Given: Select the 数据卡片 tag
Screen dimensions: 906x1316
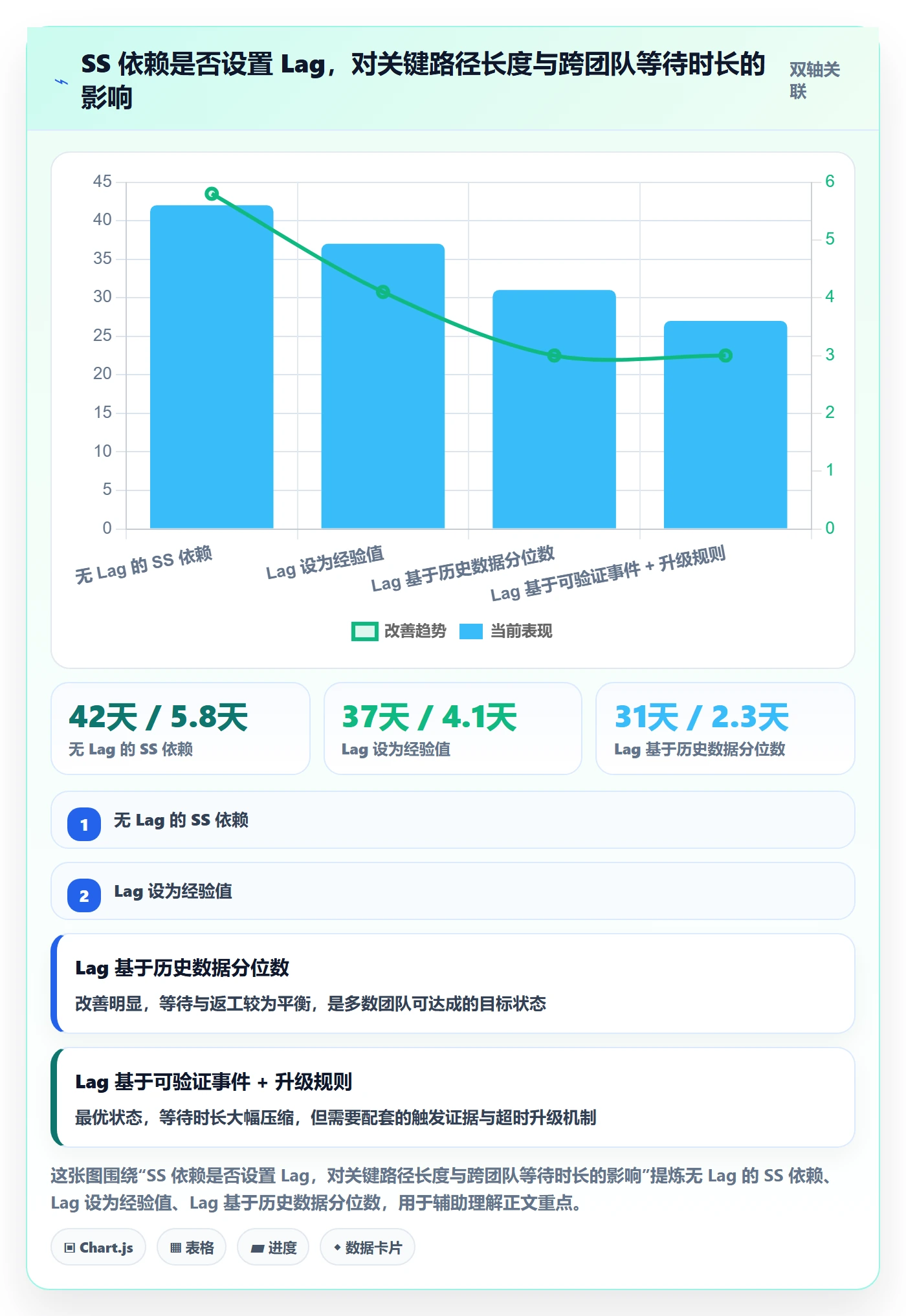Looking at the screenshot, I should coord(368,1247).
